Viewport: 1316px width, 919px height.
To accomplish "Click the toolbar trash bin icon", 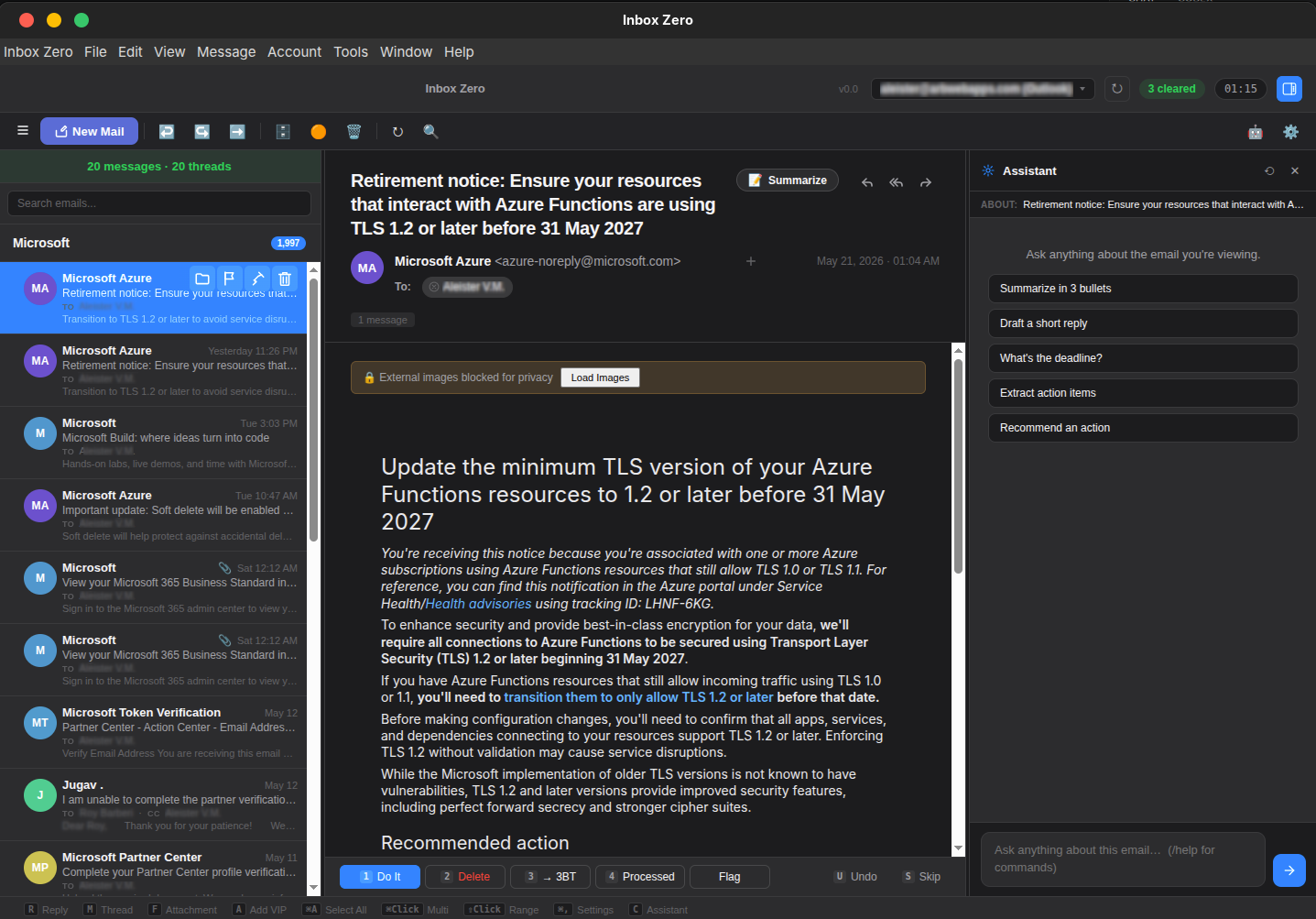I will pyautogui.click(x=353, y=132).
